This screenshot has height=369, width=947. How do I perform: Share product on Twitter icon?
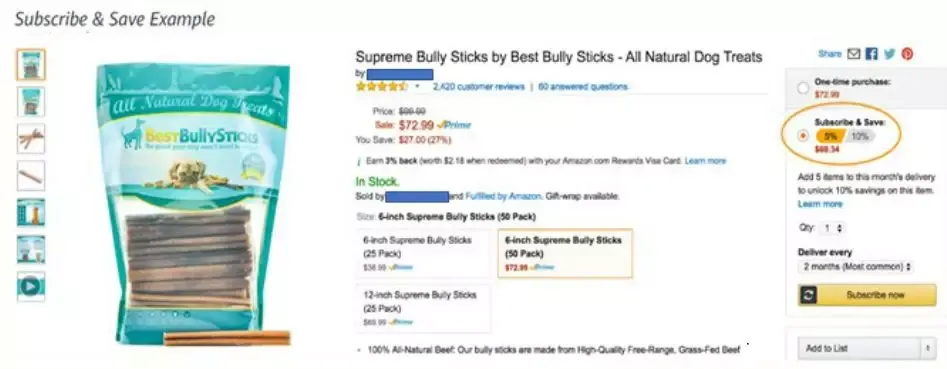(x=889, y=54)
